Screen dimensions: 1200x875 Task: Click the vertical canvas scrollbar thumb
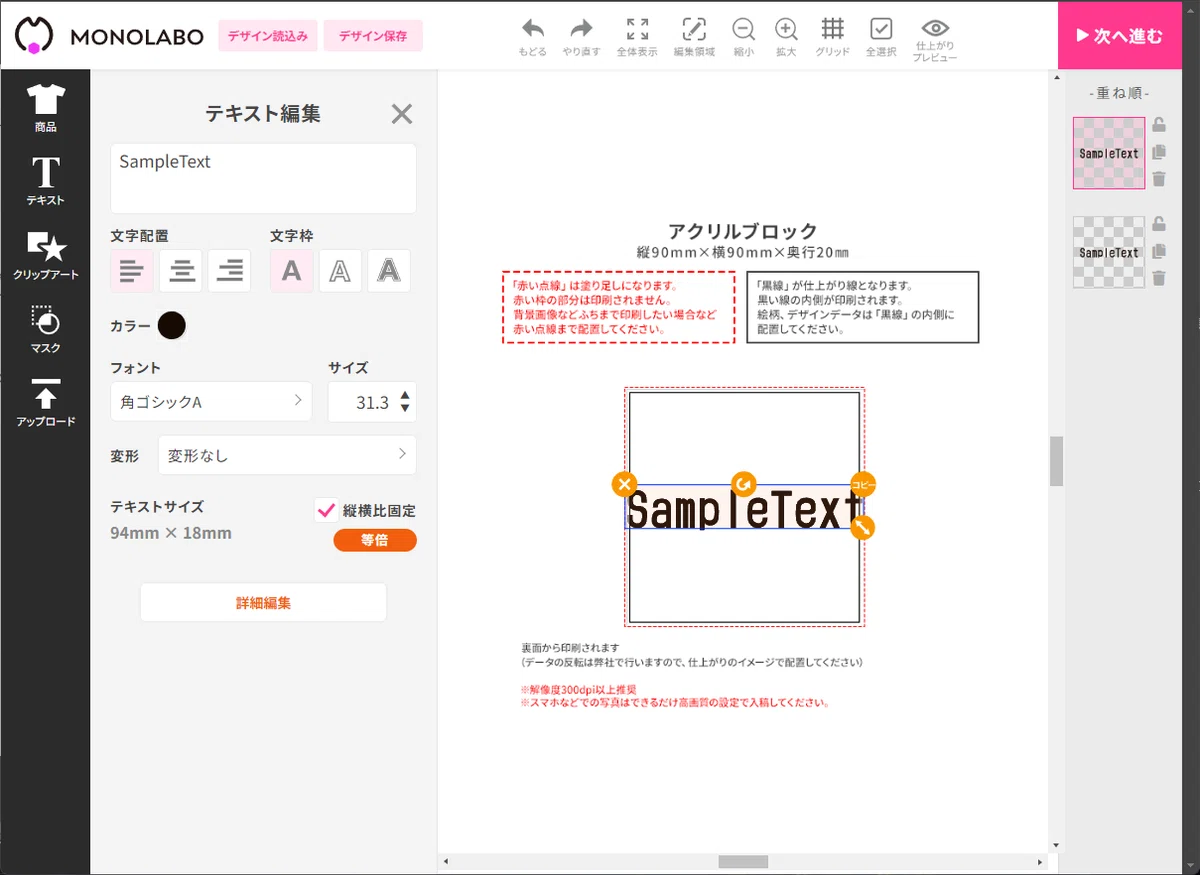tap(1056, 461)
